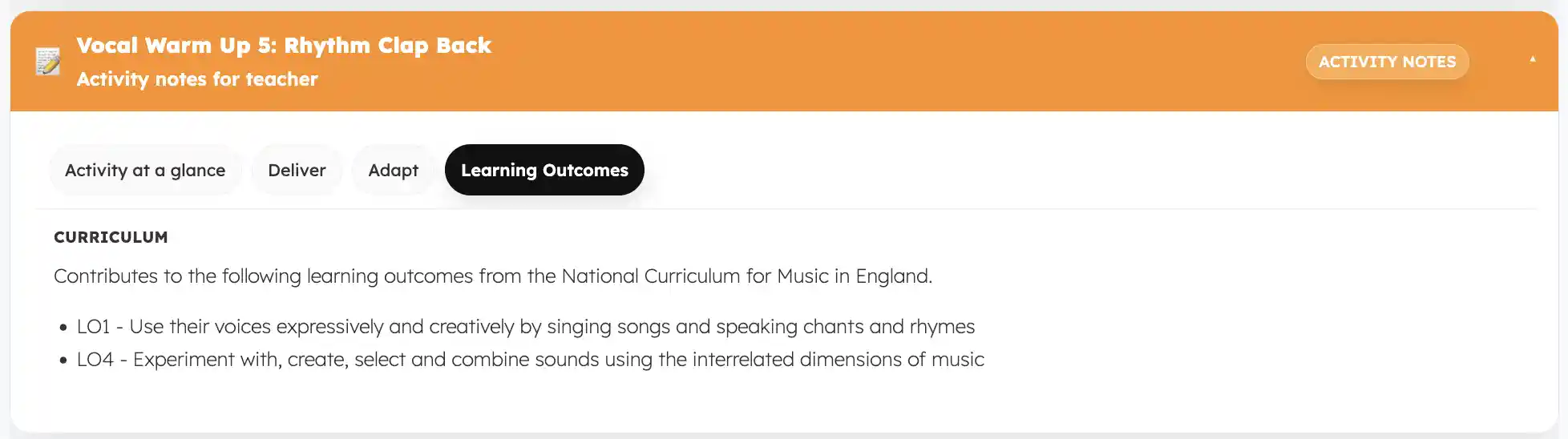
Task: Click the National Curriculum description sentence
Action: coord(492,276)
